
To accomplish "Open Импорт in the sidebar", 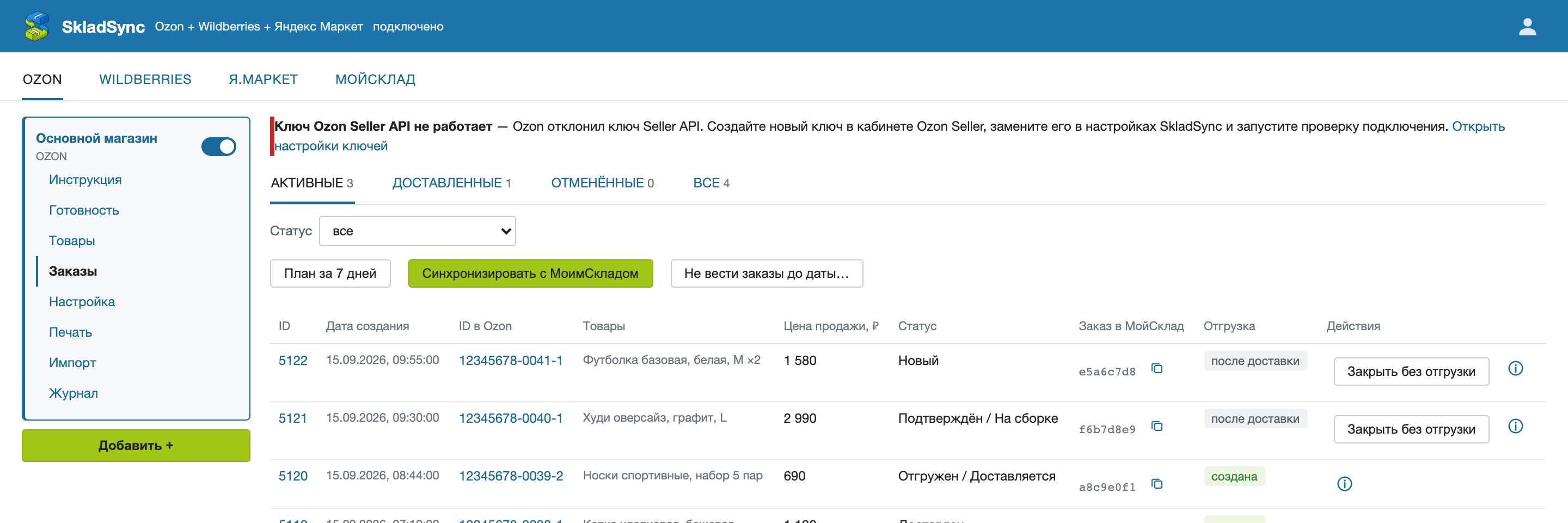I will point(72,363).
